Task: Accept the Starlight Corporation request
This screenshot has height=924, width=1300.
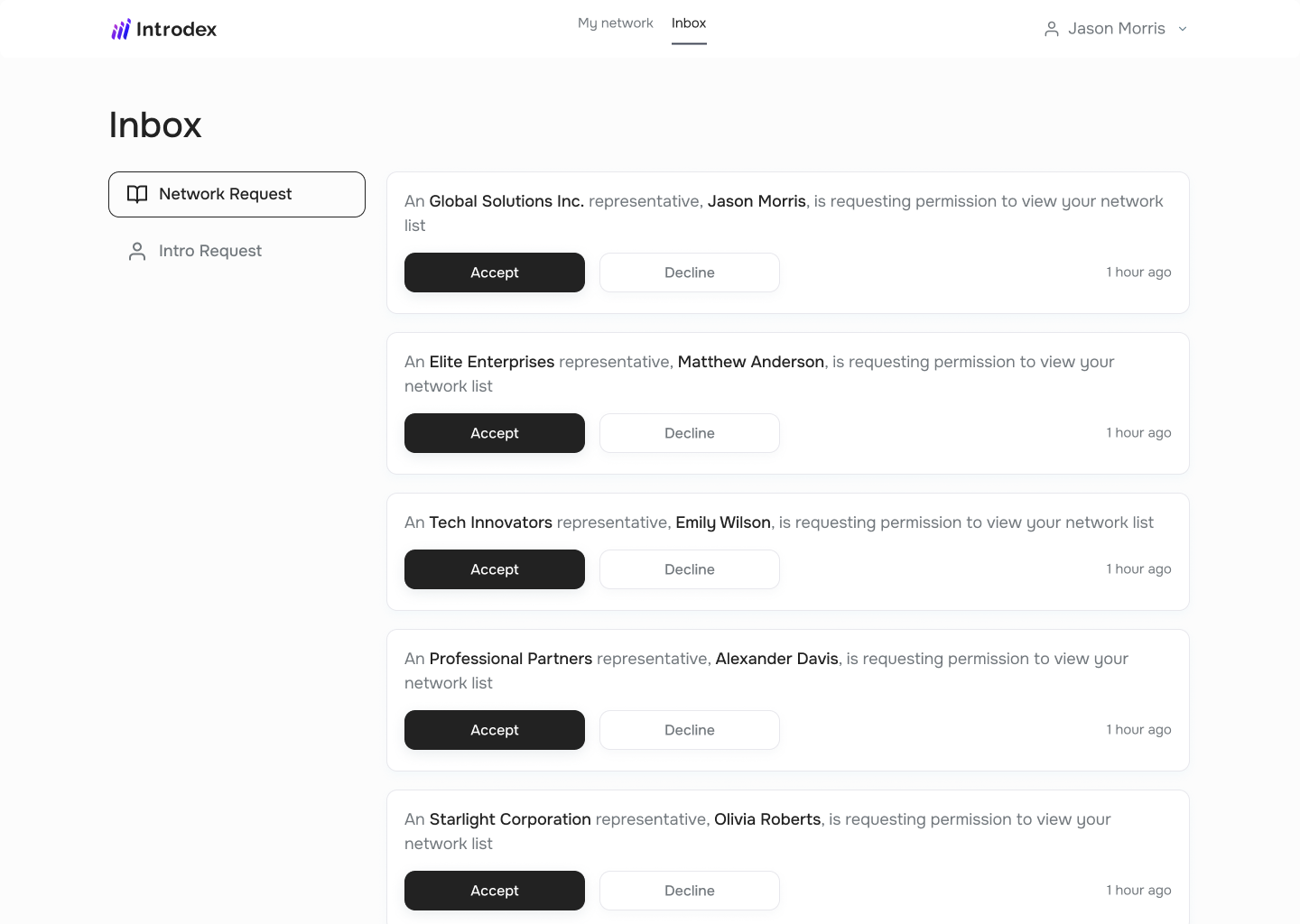Action: coord(495,891)
